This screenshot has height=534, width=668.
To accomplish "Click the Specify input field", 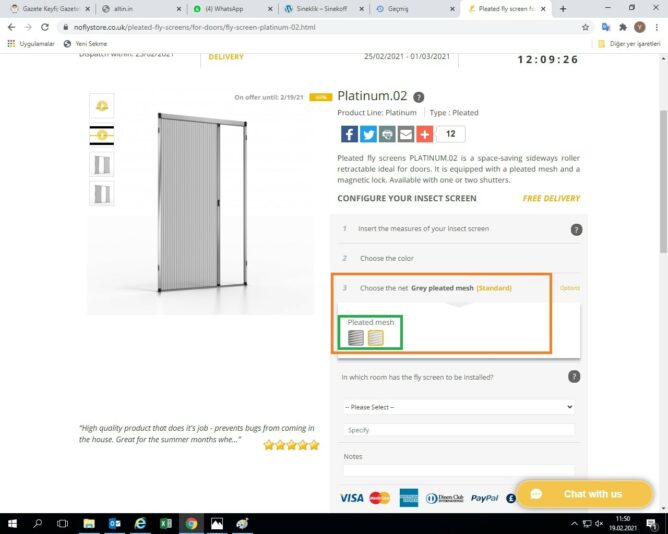I will pos(458,430).
